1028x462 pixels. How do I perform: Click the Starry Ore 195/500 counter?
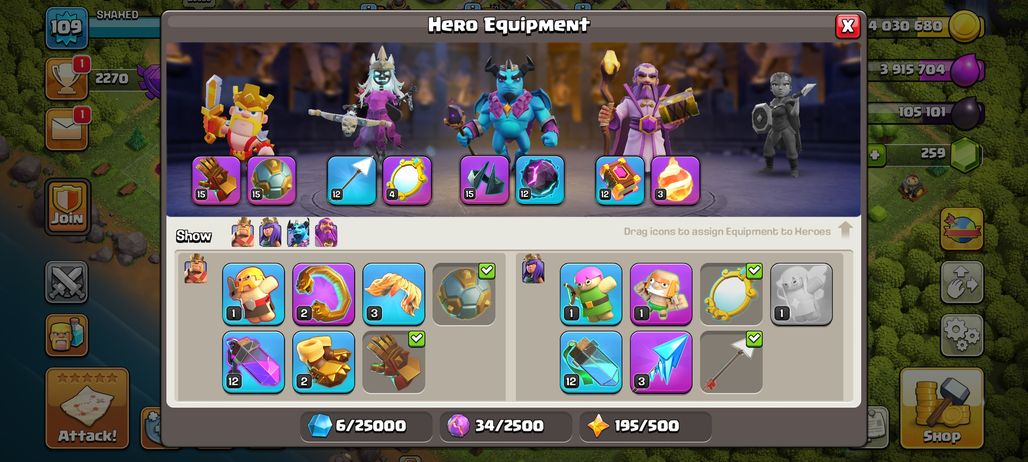[x=645, y=427]
